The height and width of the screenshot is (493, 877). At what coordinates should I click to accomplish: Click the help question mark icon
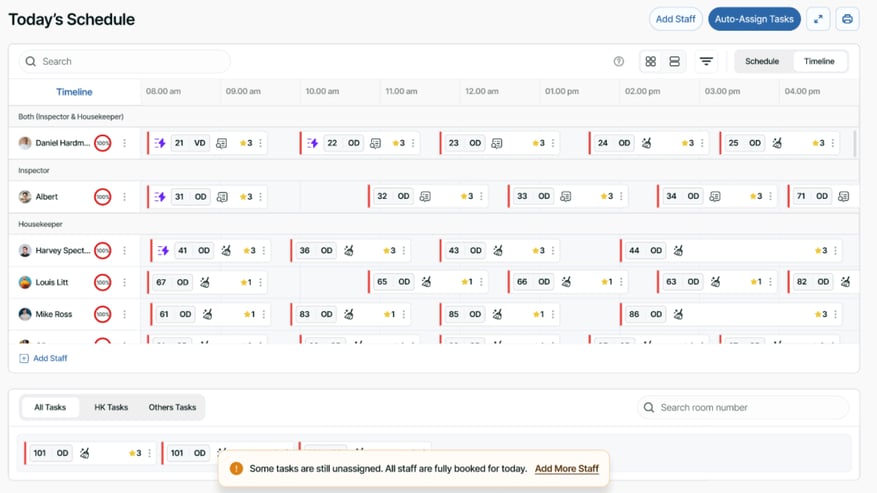(x=619, y=62)
